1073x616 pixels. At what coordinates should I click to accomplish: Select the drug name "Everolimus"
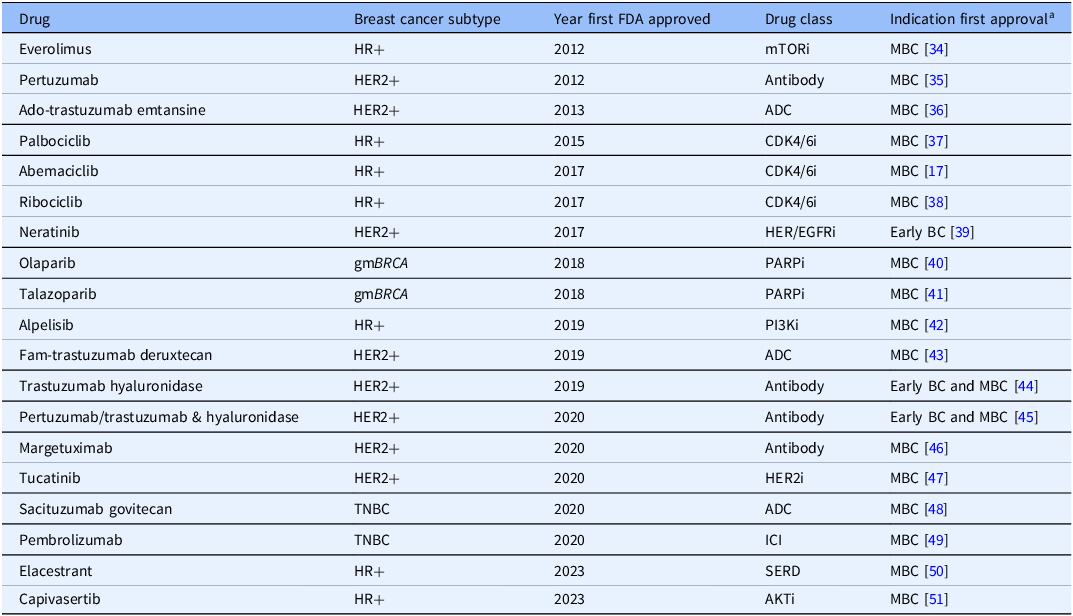click(x=55, y=49)
